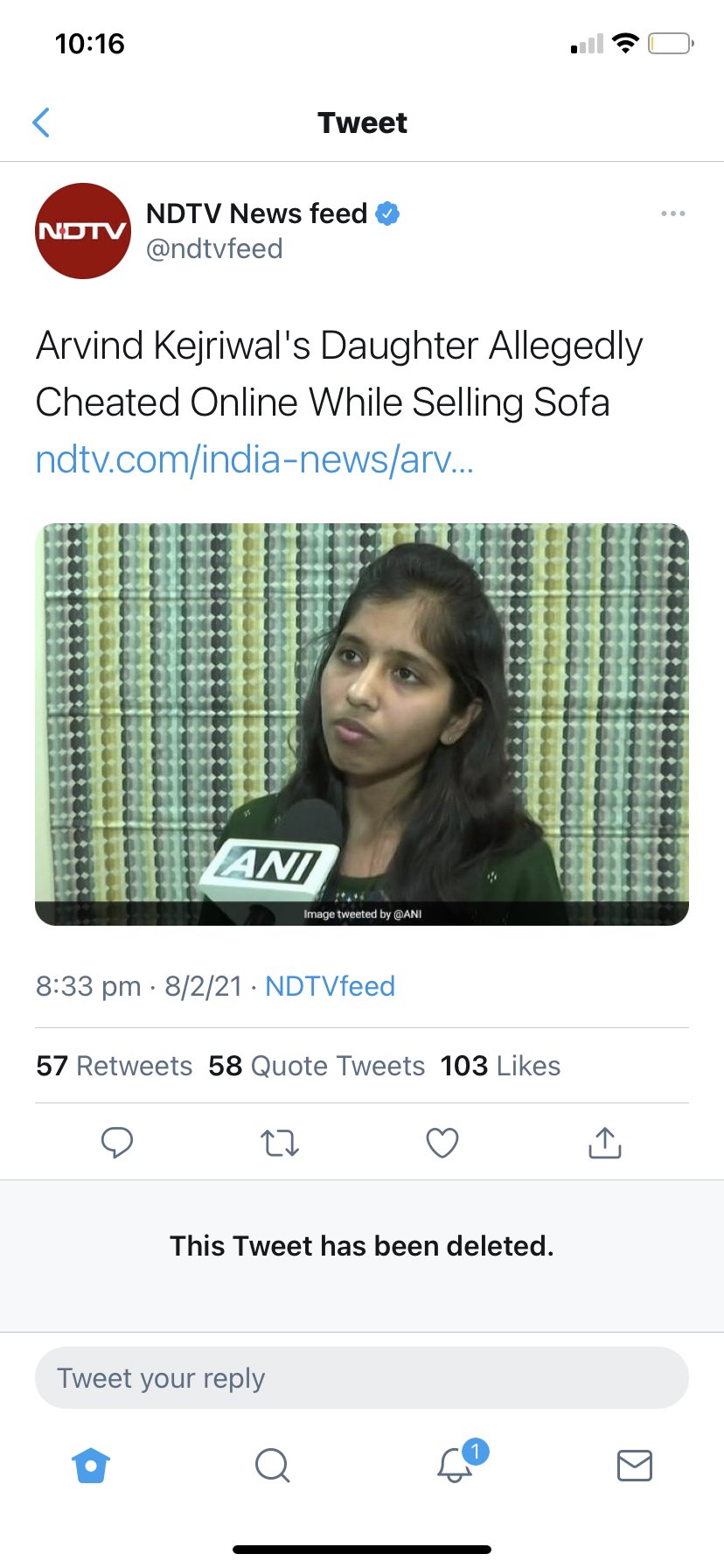Like the tweet with heart icon
Image resolution: width=724 pixels, height=1568 pixels.
click(x=442, y=1143)
